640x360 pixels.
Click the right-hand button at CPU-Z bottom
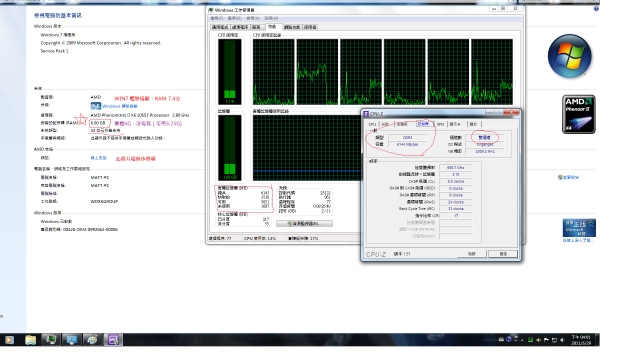pos(503,254)
